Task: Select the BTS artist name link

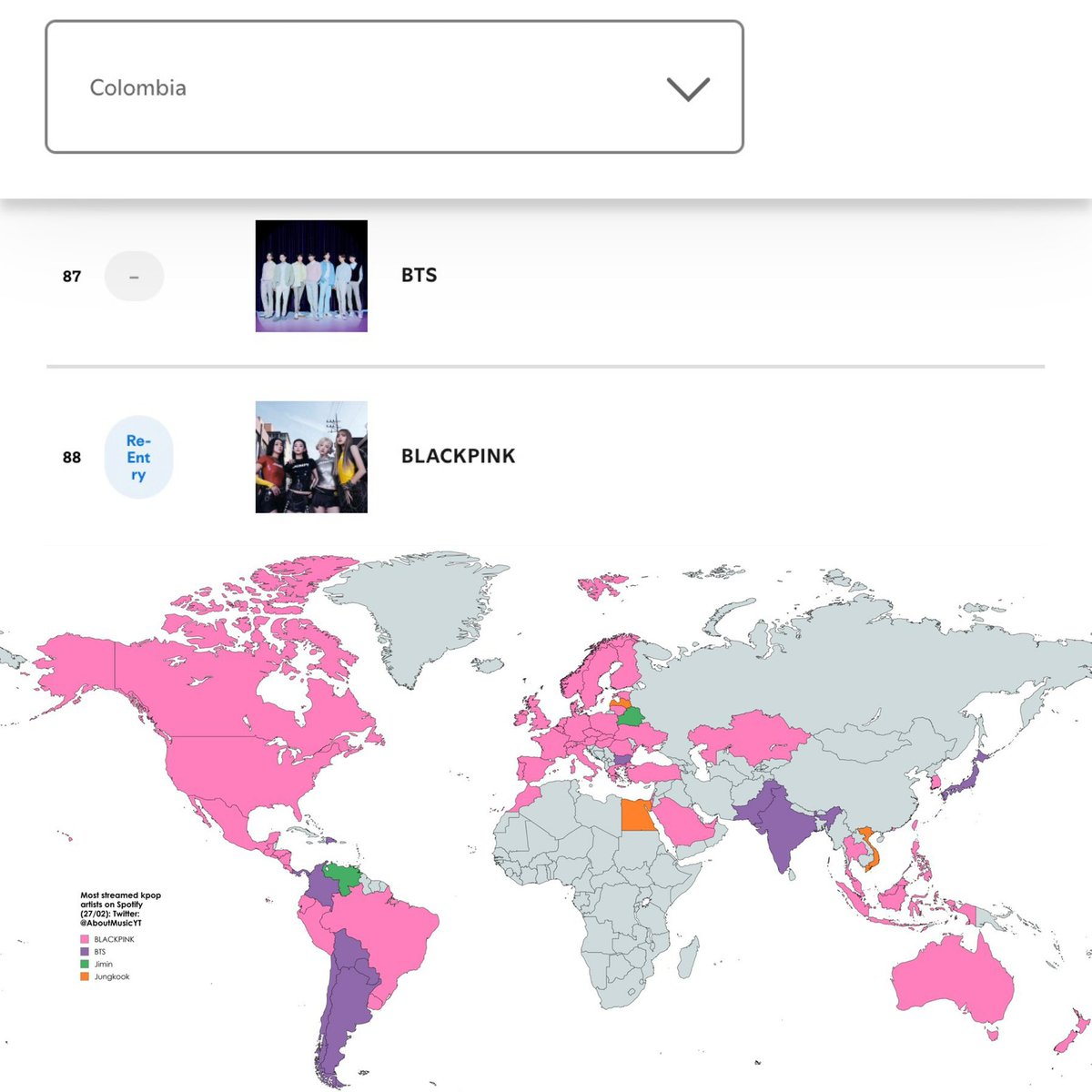Action: pos(419,275)
